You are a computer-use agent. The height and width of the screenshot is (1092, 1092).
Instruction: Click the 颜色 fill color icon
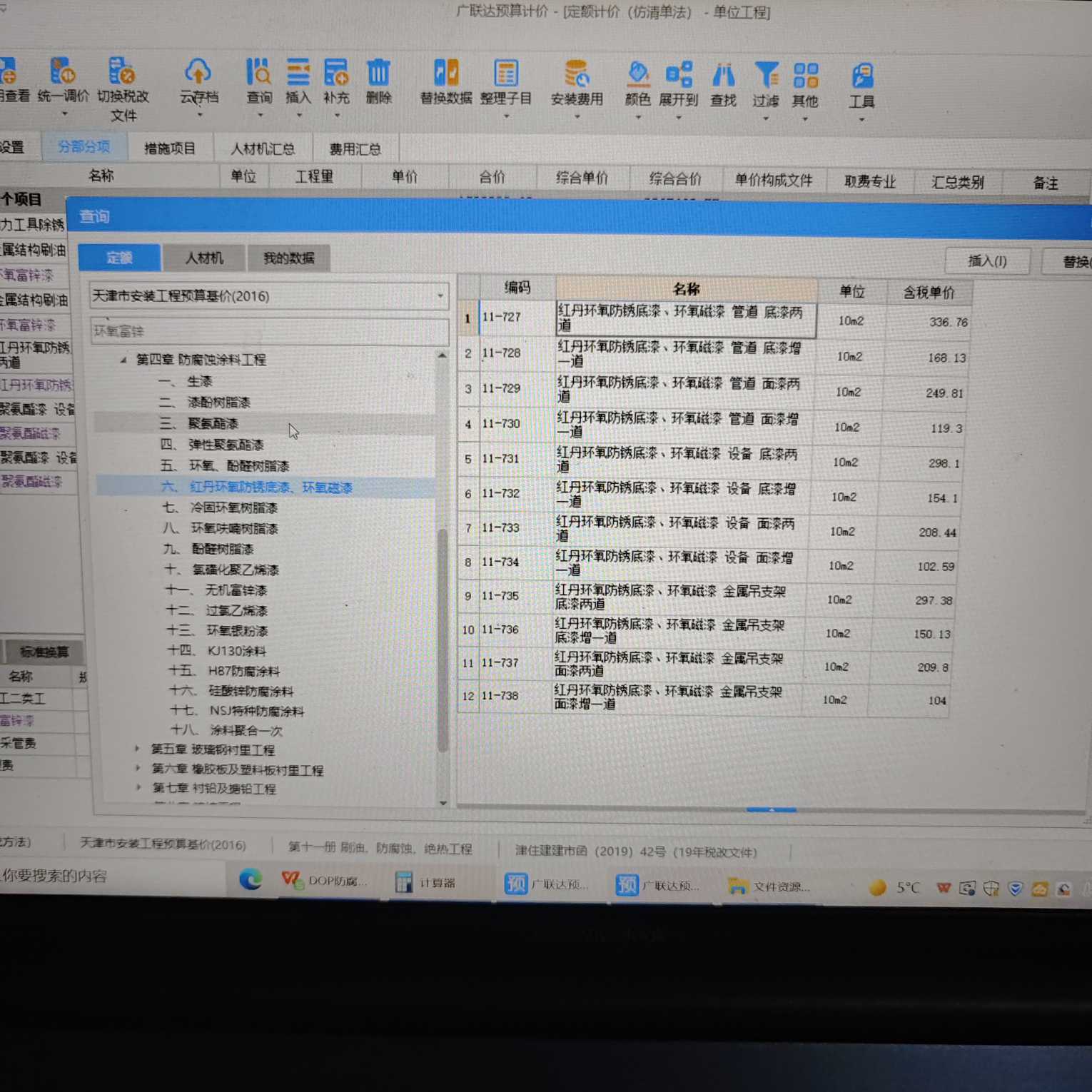tap(638, 74)
